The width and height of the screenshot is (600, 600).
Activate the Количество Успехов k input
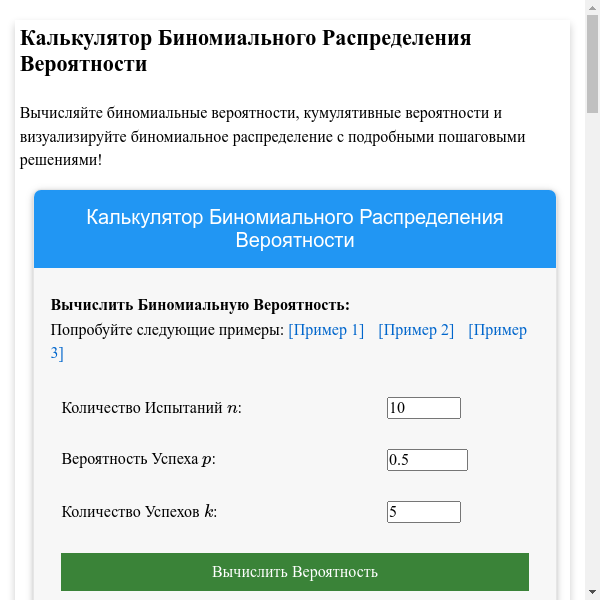point(423,512)
